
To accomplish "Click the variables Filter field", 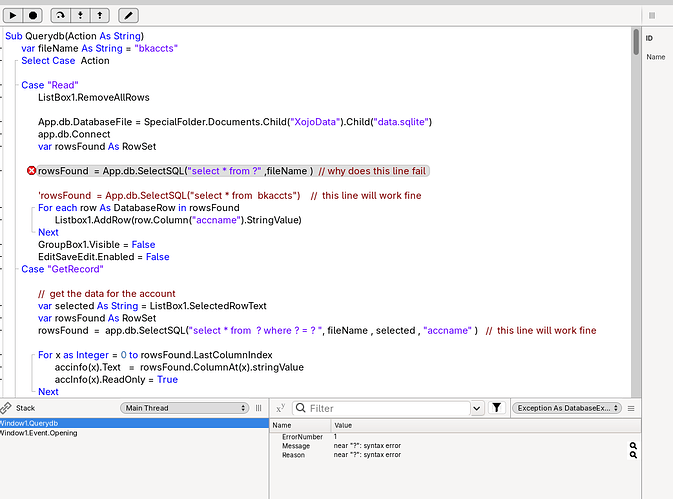I will click(382, 408).
